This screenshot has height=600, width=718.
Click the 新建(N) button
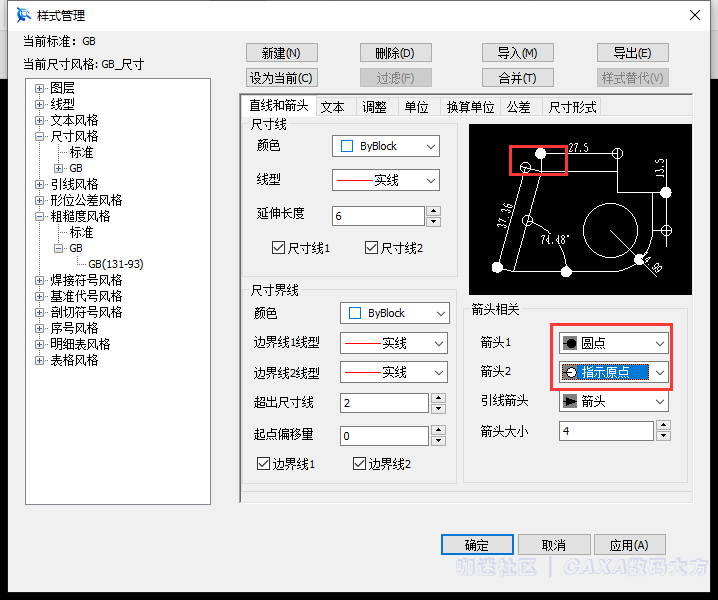282,53
